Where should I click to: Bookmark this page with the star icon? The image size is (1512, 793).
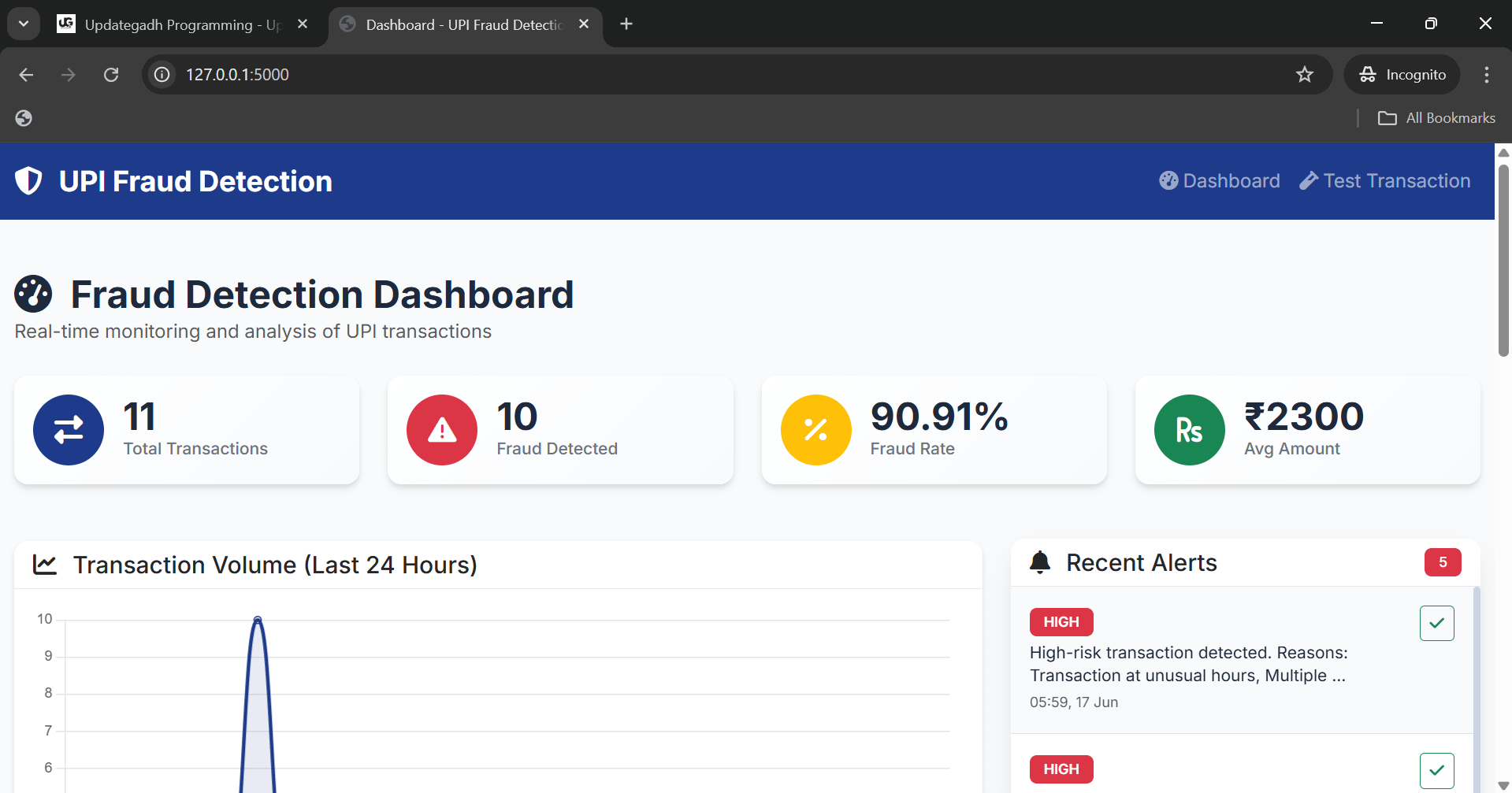(1305, 75)
